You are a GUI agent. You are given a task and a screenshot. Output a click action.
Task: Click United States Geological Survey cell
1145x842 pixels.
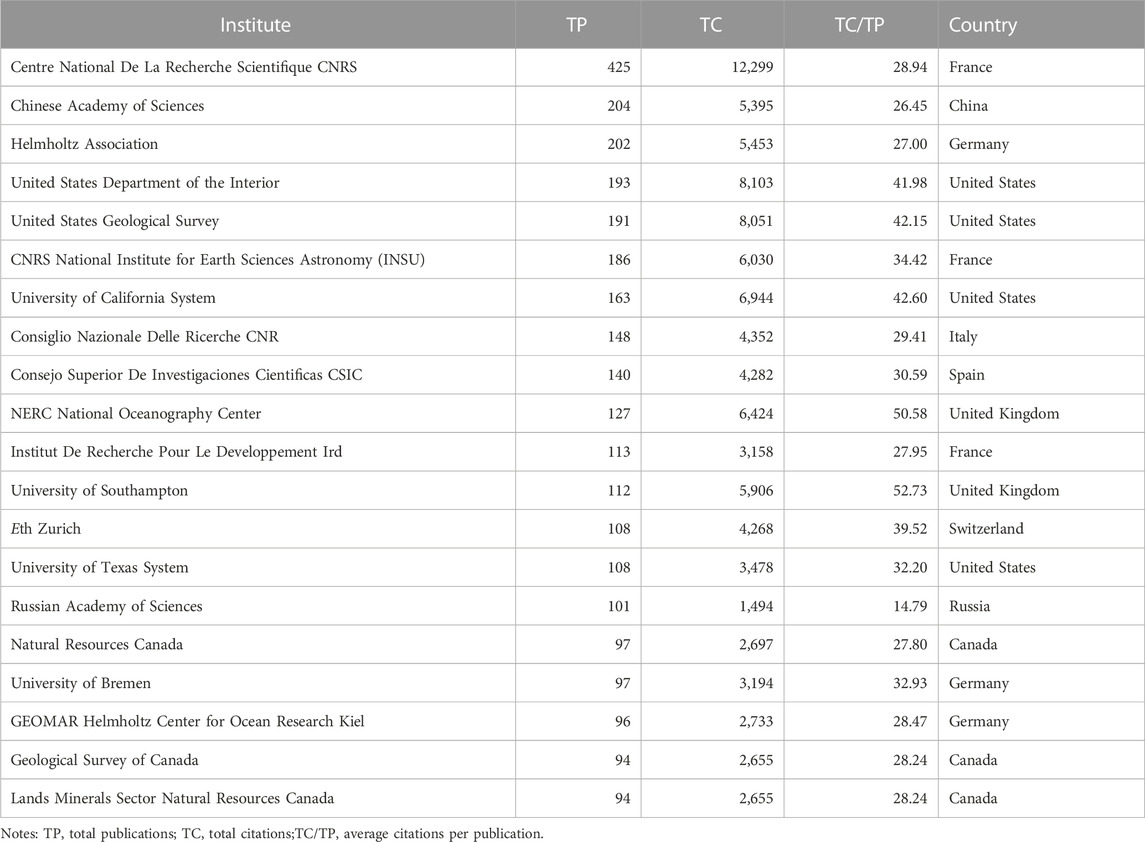point(115,221)
